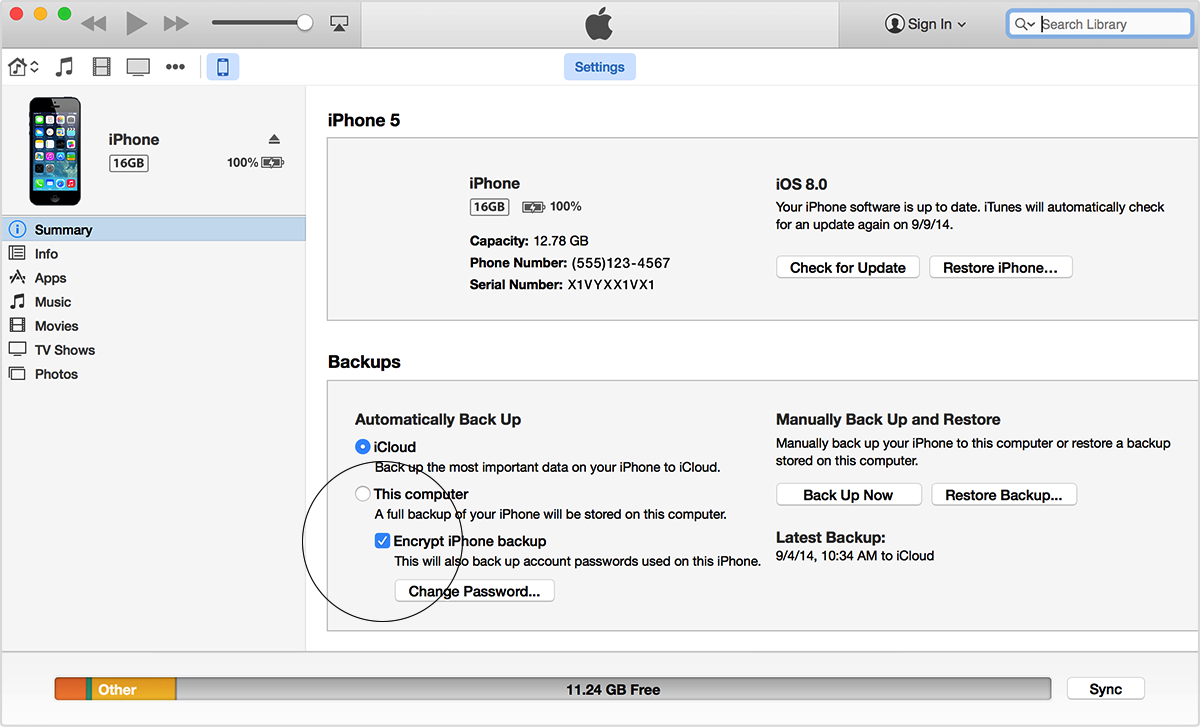The height and width of the screenshot is (728, 1200).
Task: Click the rewind playback button
Action: pos(94,23)
